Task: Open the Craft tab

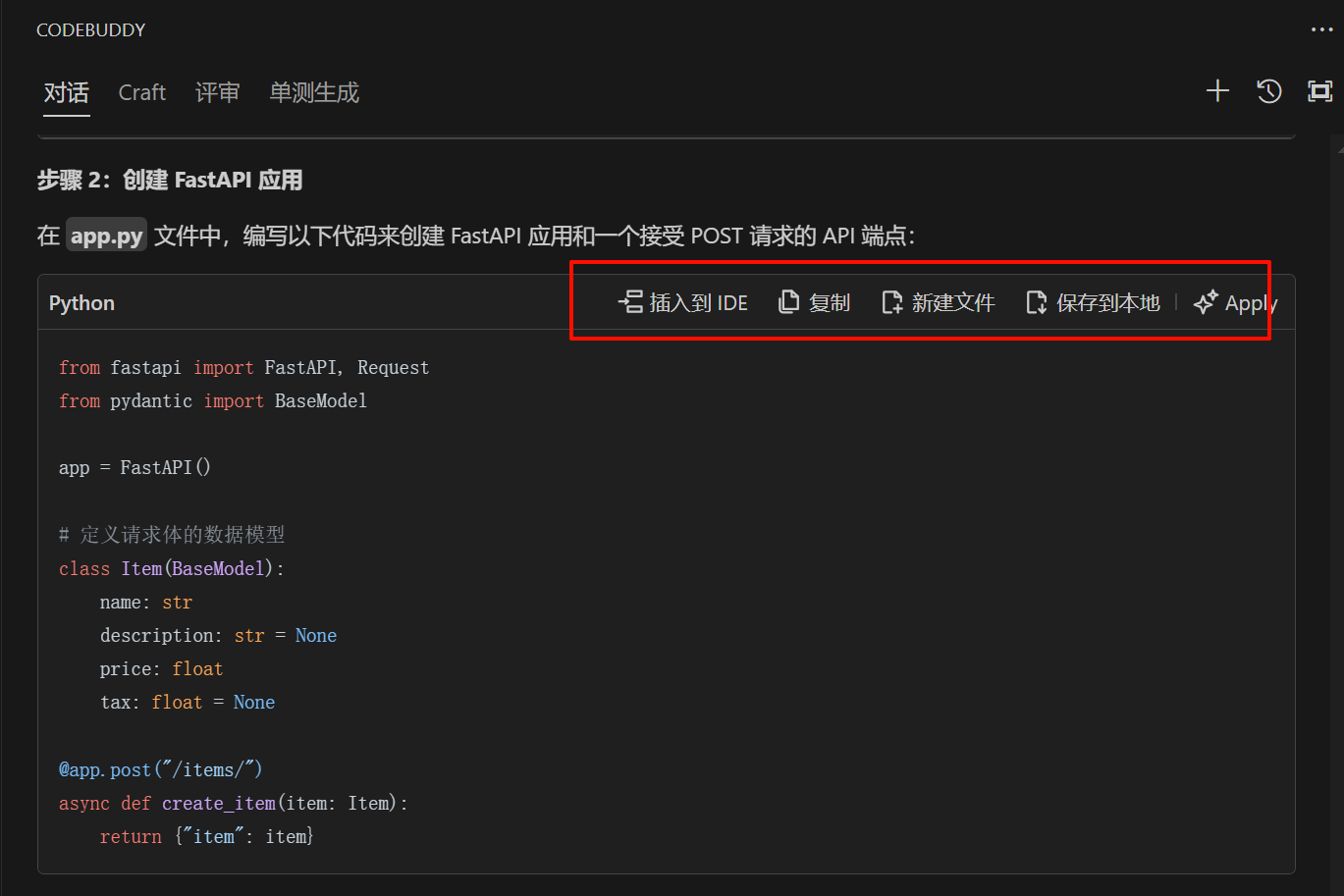Action: pyautogui.click(x=141, y=92)
